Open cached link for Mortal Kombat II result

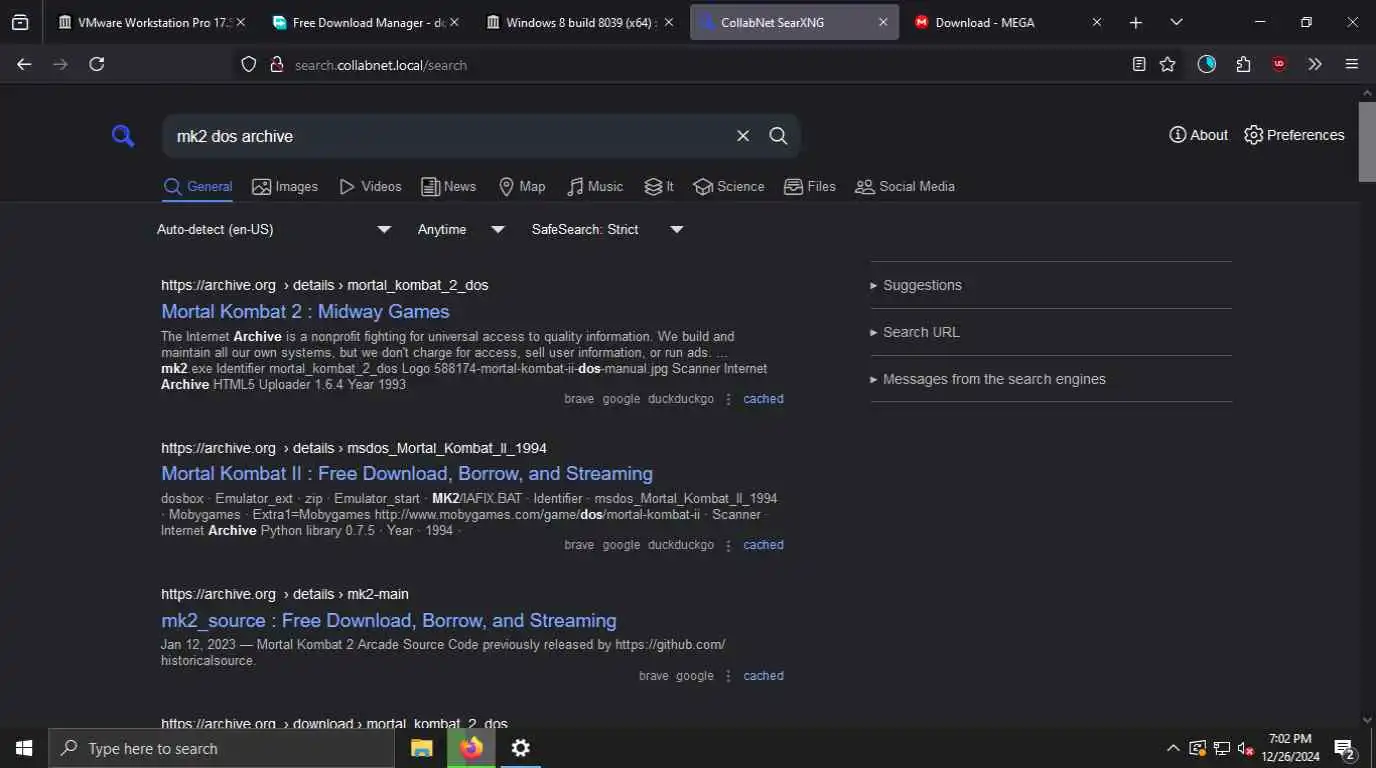point(763,545)
